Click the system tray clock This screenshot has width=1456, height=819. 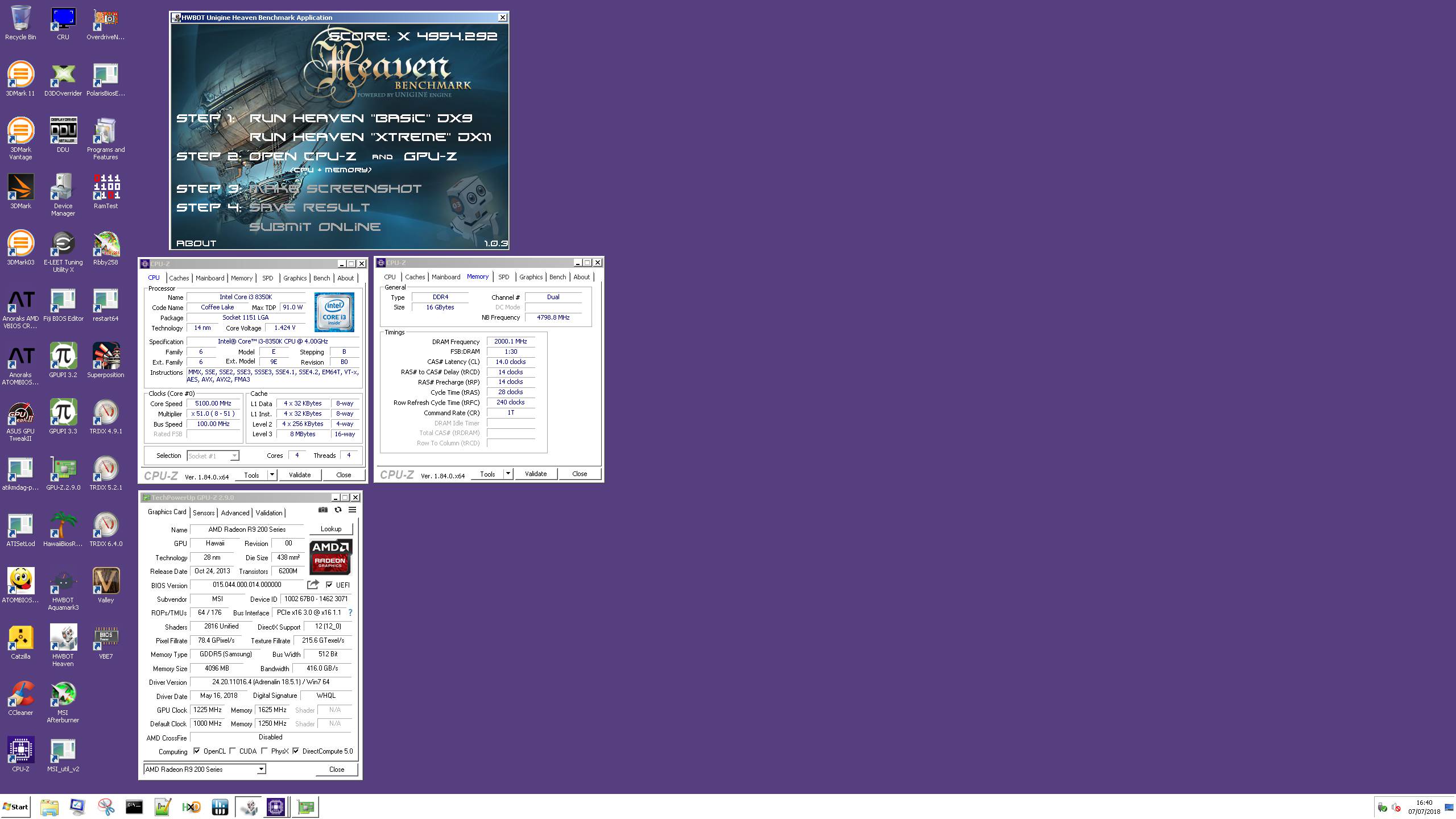(1424, 807)
